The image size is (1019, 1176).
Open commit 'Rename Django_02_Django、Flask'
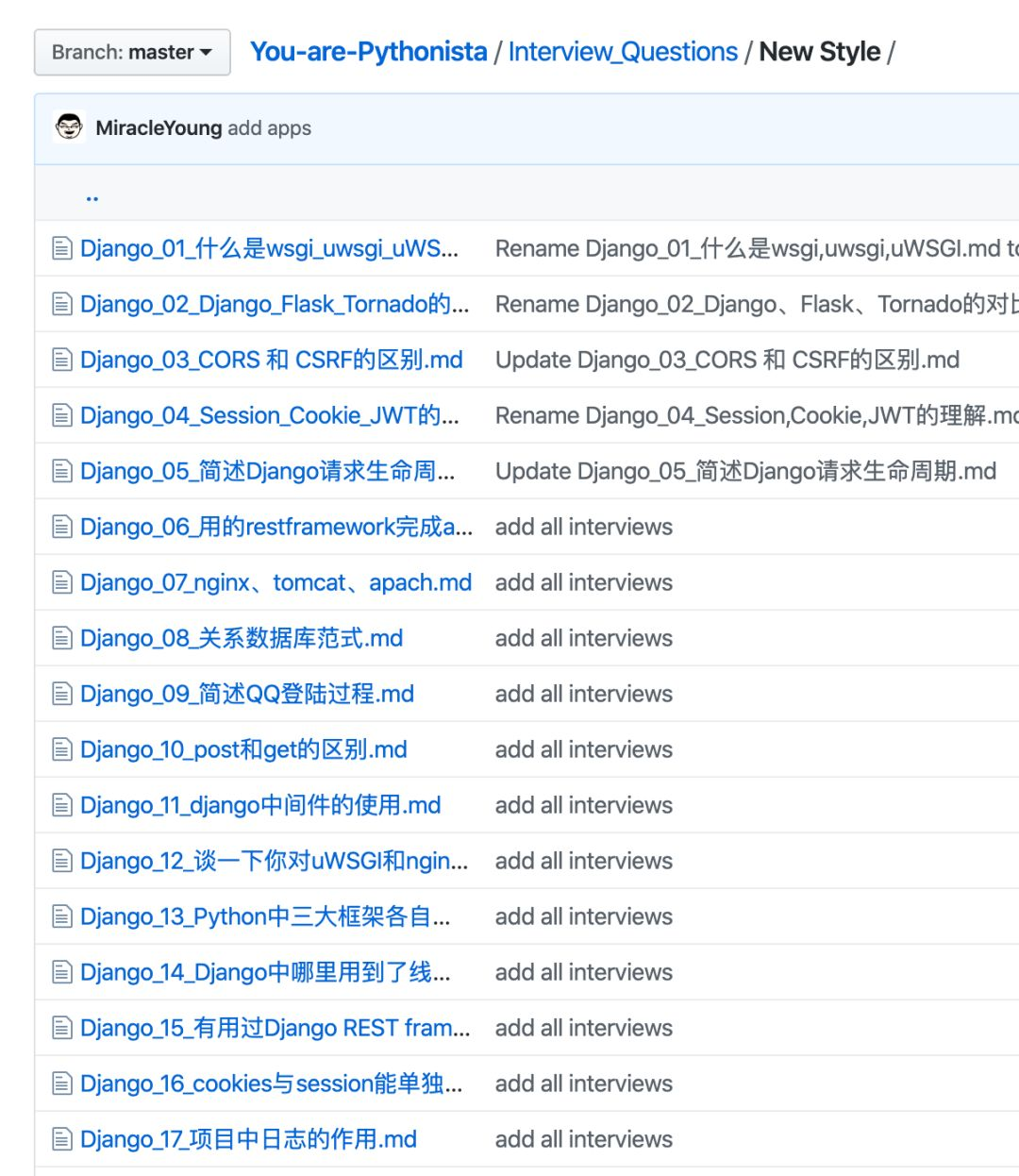757,304
